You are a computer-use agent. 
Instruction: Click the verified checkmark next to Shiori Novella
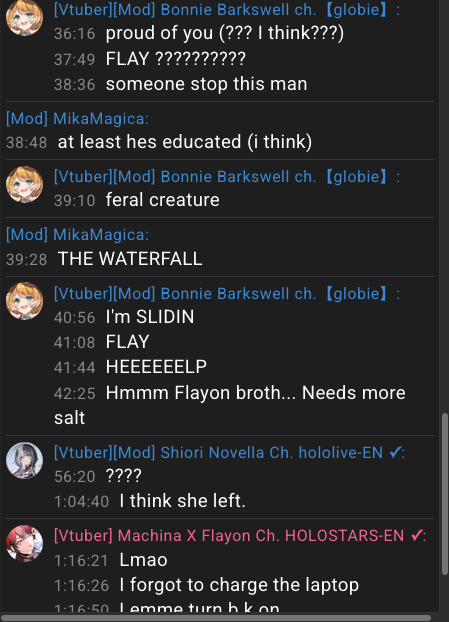395,453
